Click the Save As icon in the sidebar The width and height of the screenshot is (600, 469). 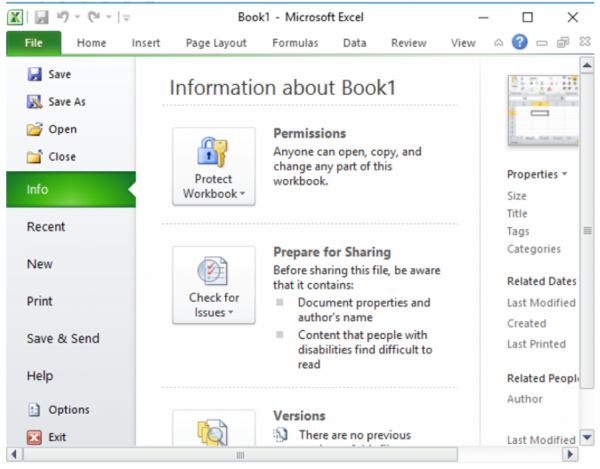pos(34,102)
